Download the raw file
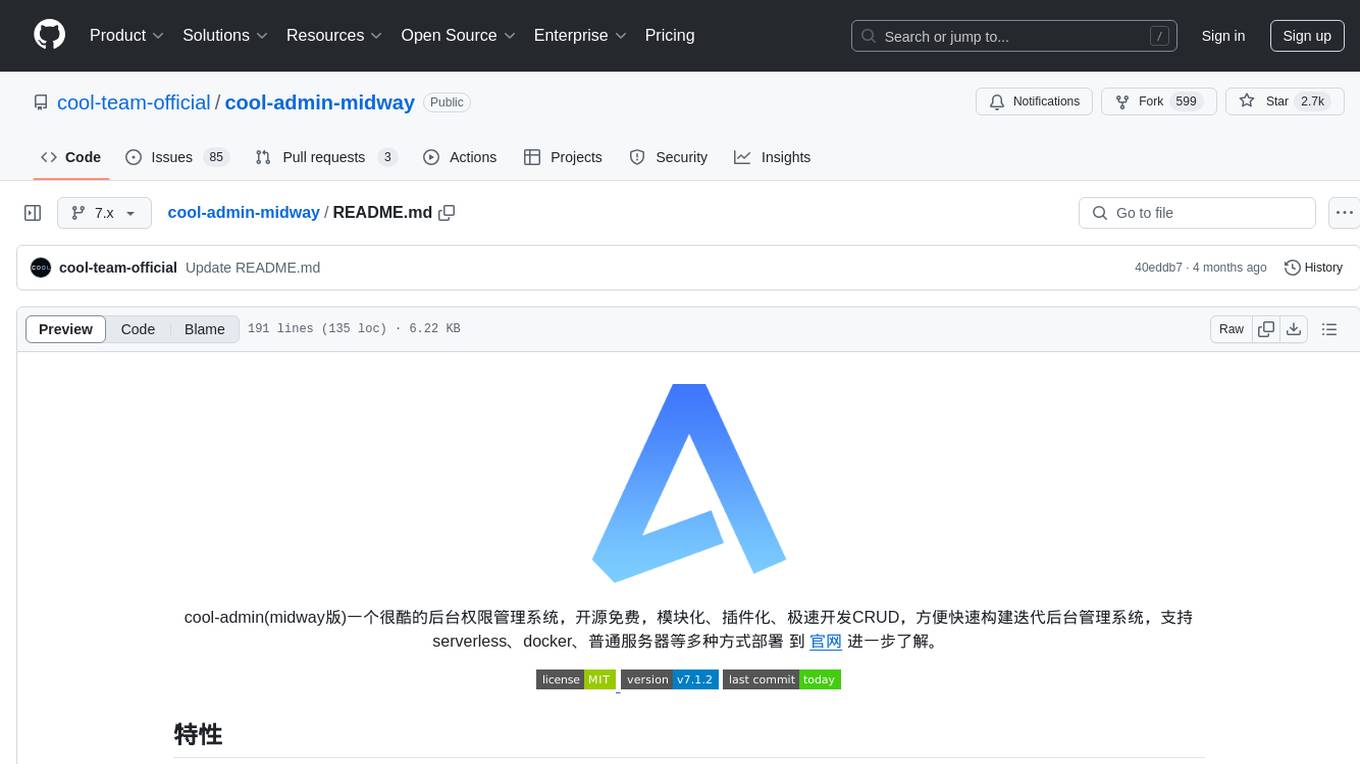The image size is (1360, 764). pyautogui.click(x=1294, y=329)
